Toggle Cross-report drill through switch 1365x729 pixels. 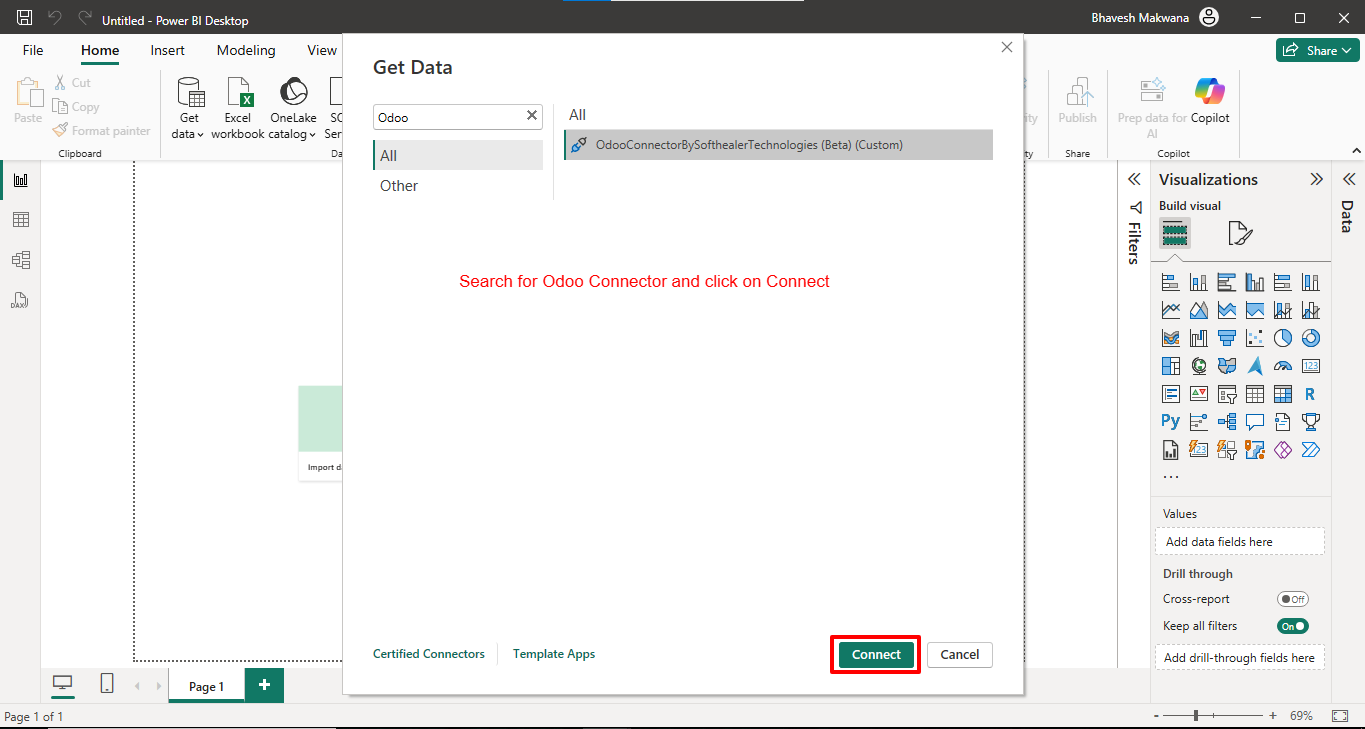tap(1293, 599)
